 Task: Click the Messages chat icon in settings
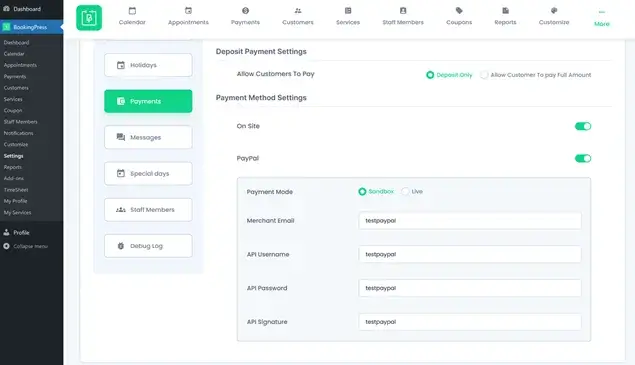click(121, 137)
